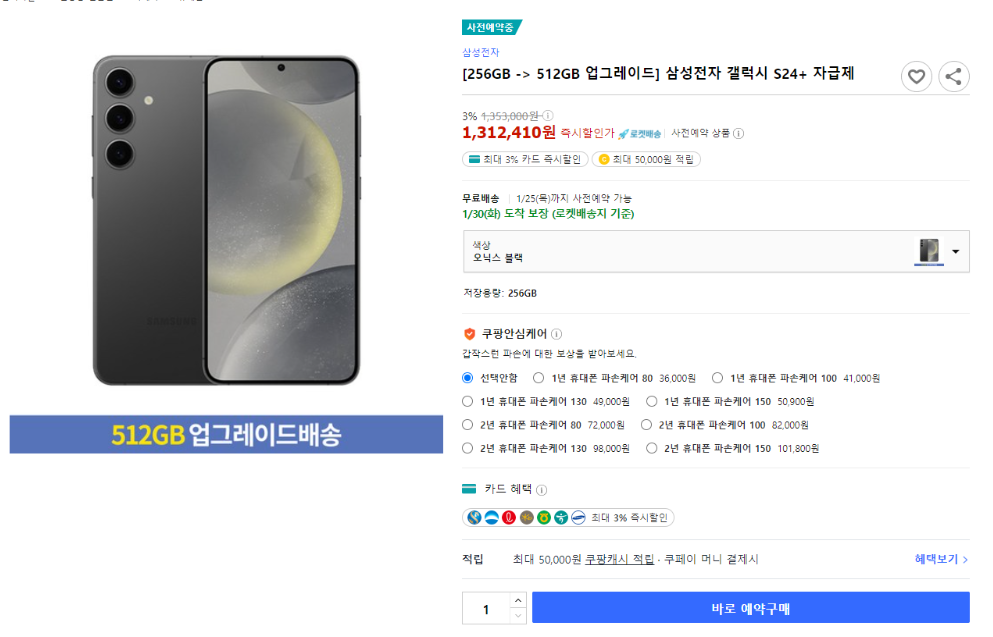The width and height of the screenshot is (993, 637).
Task: Click the gold coin icon on 50,000원 적립 badge
Action: coord(603,159)
